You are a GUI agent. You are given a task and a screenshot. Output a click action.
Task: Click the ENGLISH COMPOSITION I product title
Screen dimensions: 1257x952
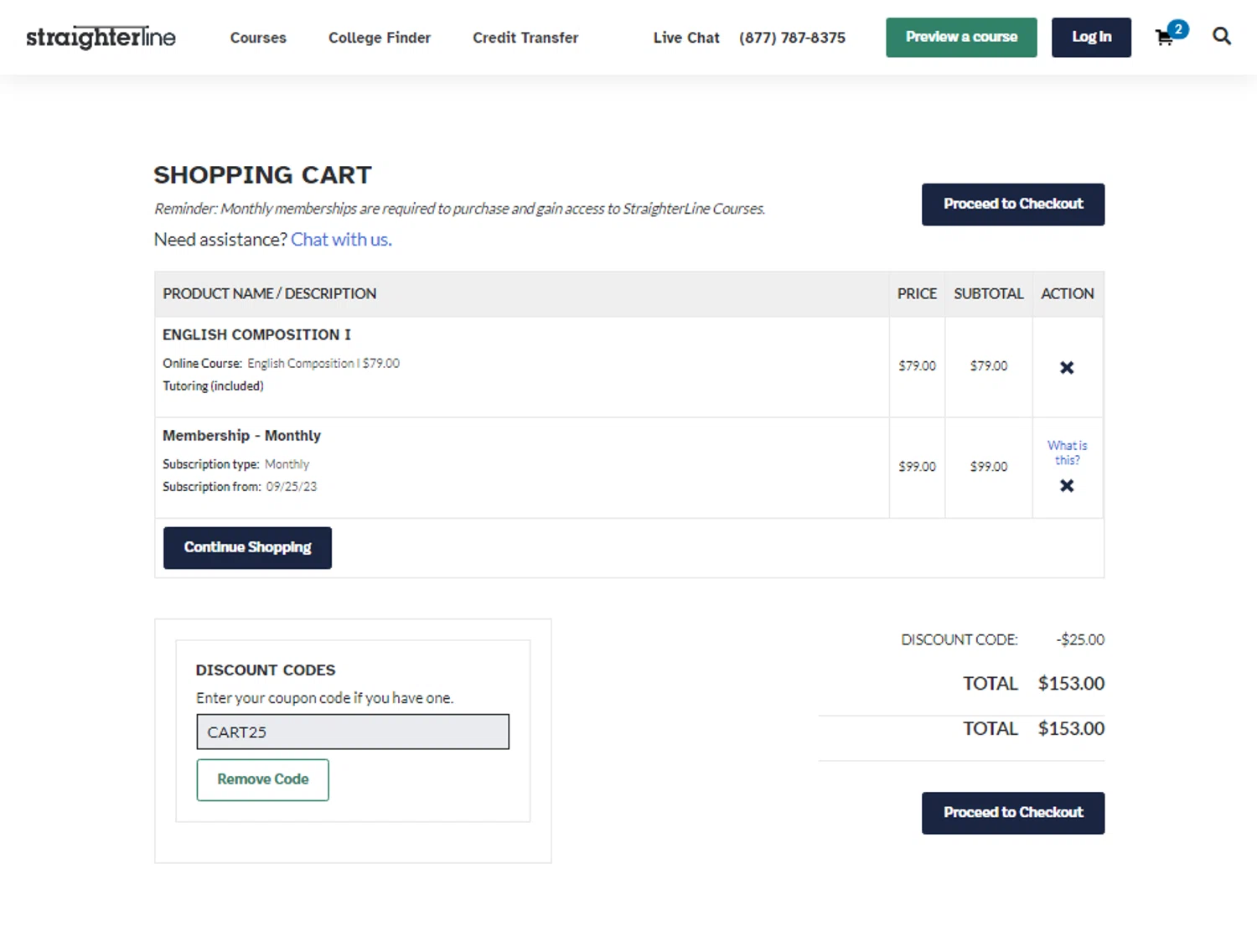click(x=256, y=334)
